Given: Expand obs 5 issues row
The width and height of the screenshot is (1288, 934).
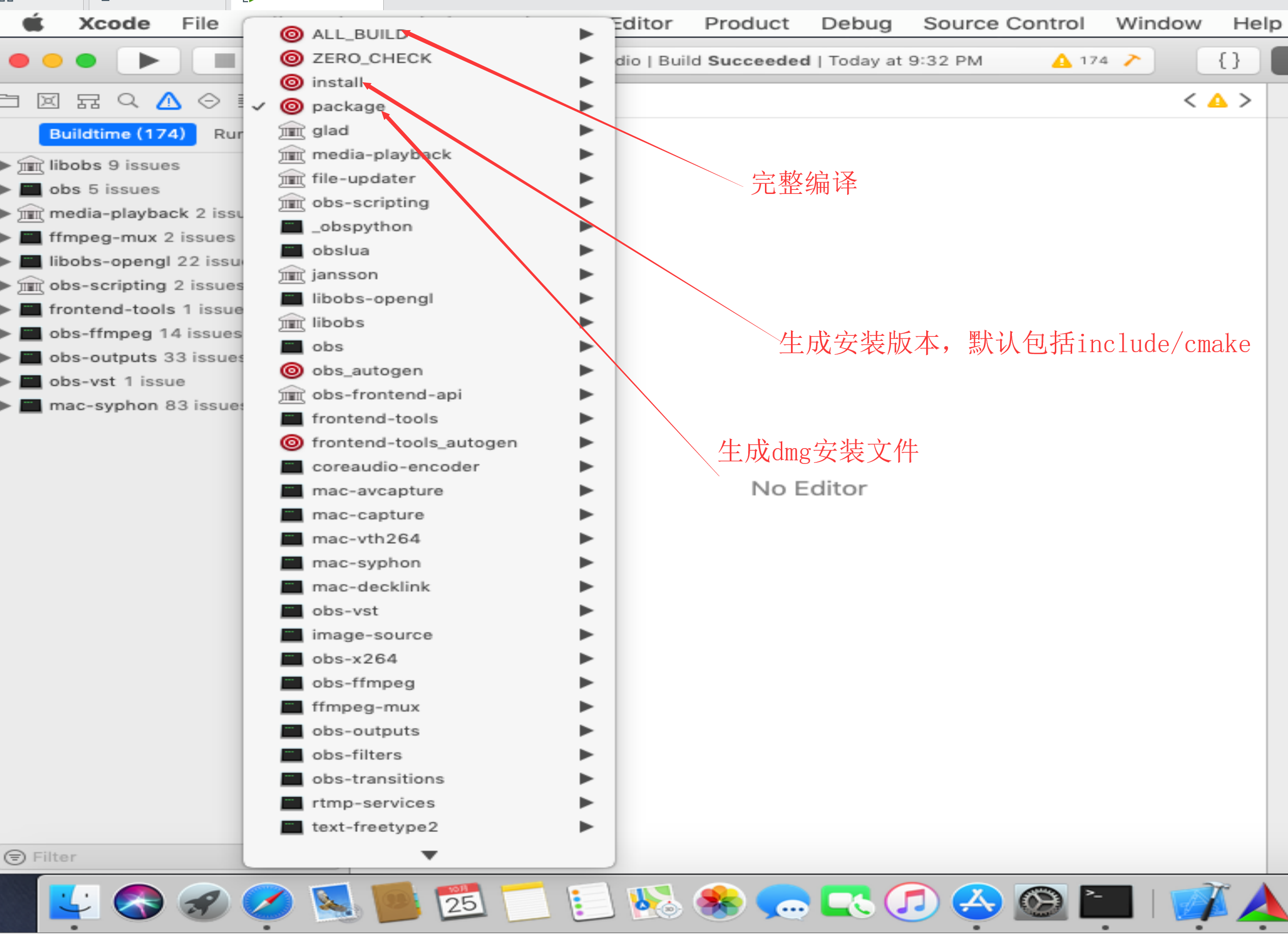Looking at the screenshot, I should [5, 189].
